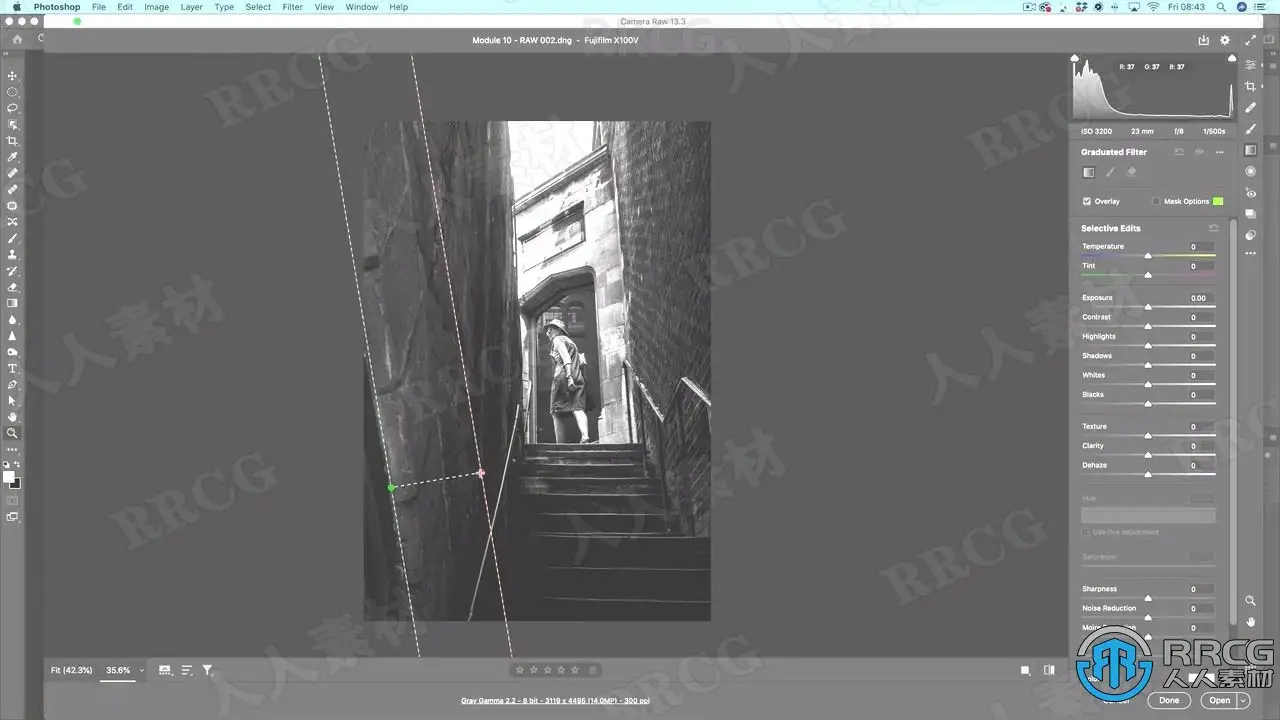The height and width of the screenshot is (720, 1280).
Task: Click the Exposure value field
Action: [1198, 298]
